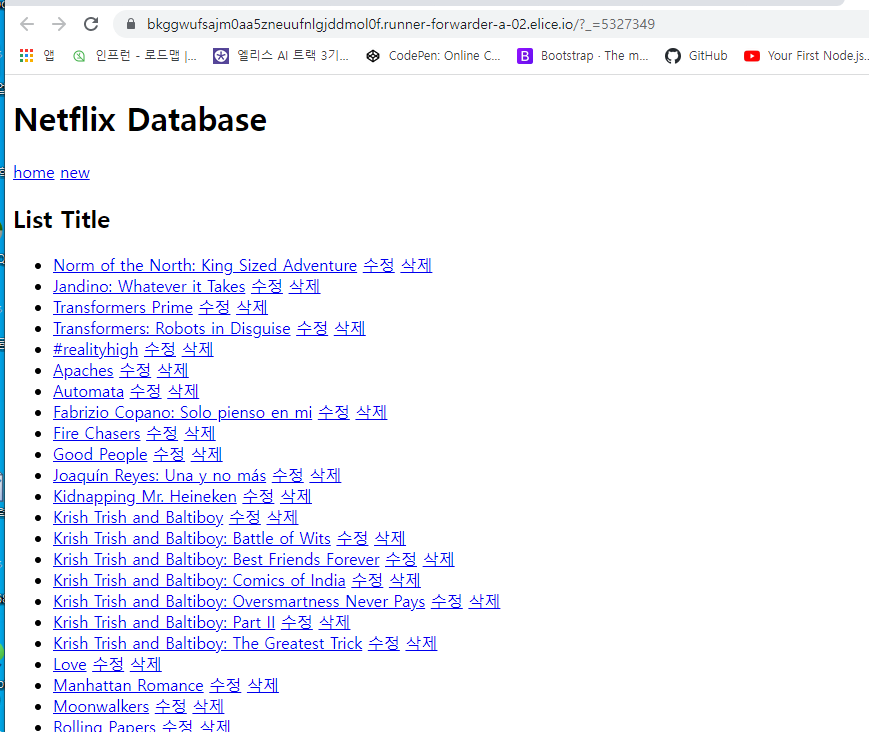Image resolution: width=869 pixels, height=732 pixels.
Task: Open Joaquín Reyes: Una y no más
Action: 160,476
